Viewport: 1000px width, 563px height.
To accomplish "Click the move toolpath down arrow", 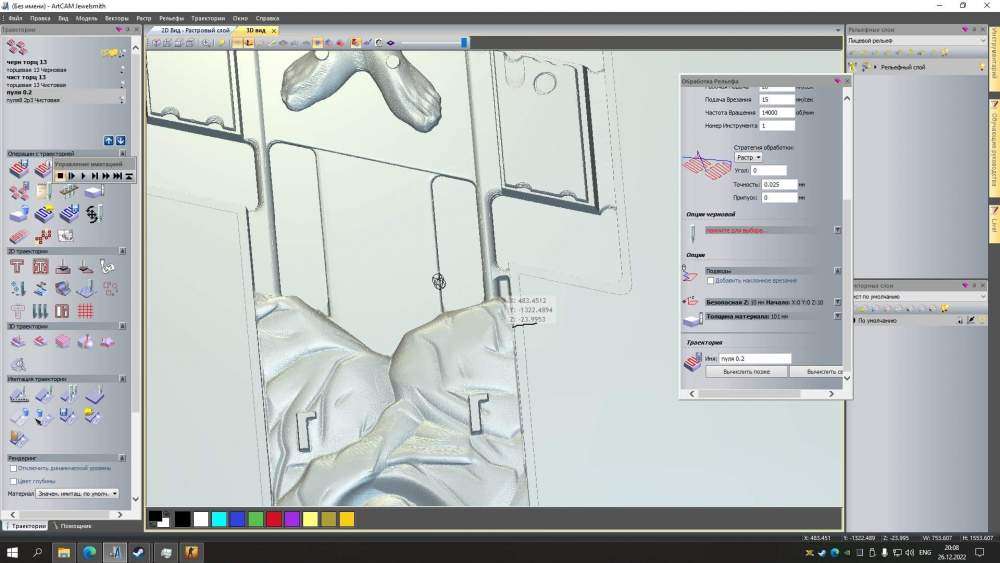I will pos(121,141).
